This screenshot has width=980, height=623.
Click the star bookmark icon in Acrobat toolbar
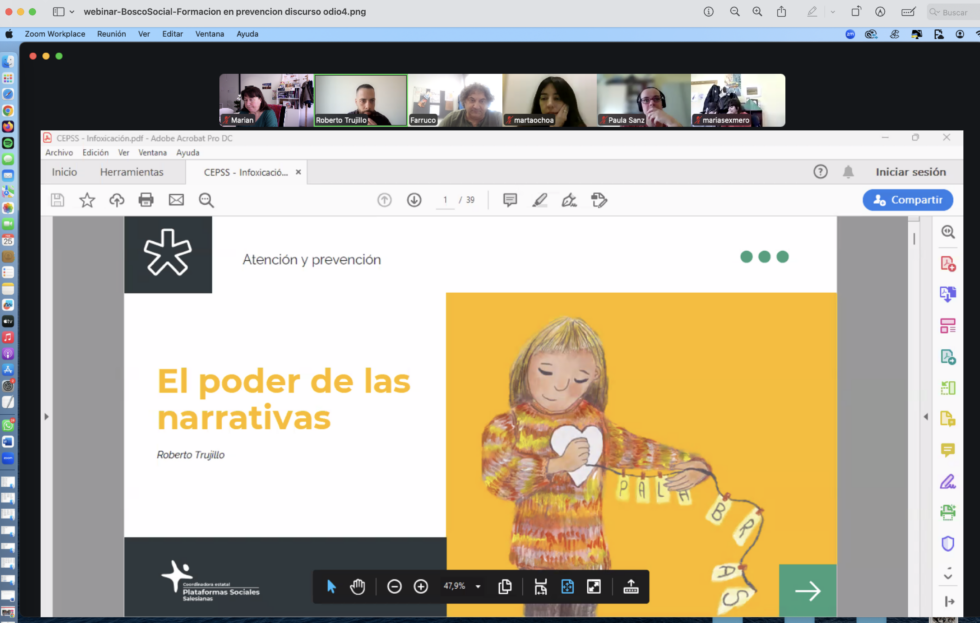87,200
